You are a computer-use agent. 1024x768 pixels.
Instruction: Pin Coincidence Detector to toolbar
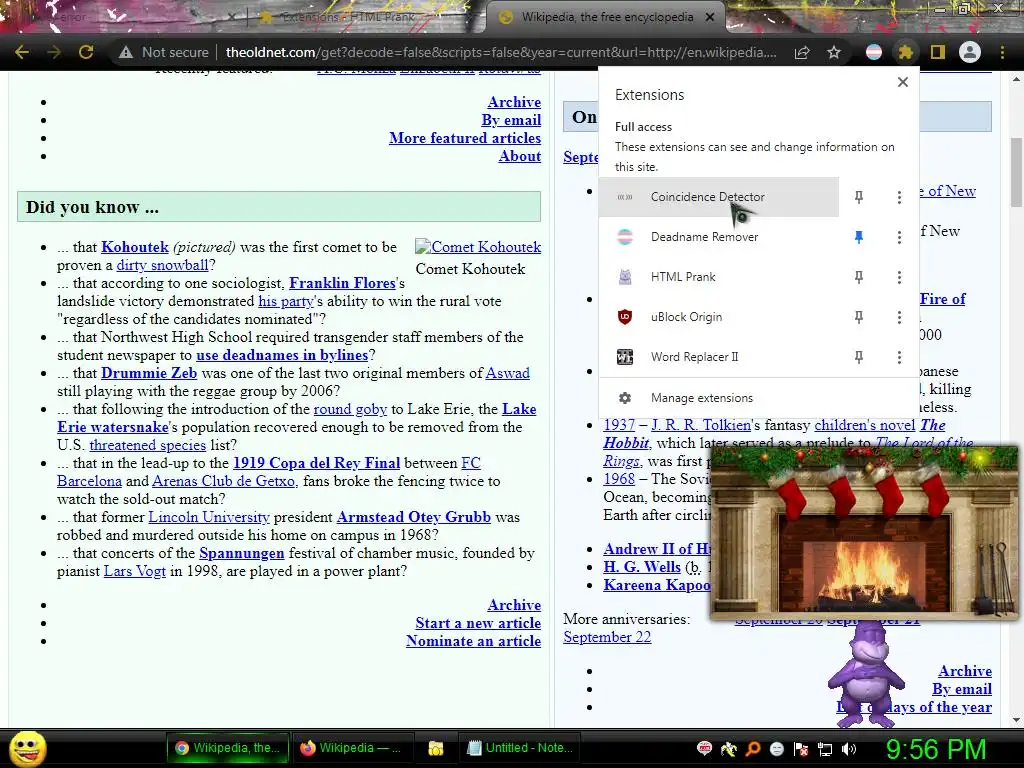859,197
